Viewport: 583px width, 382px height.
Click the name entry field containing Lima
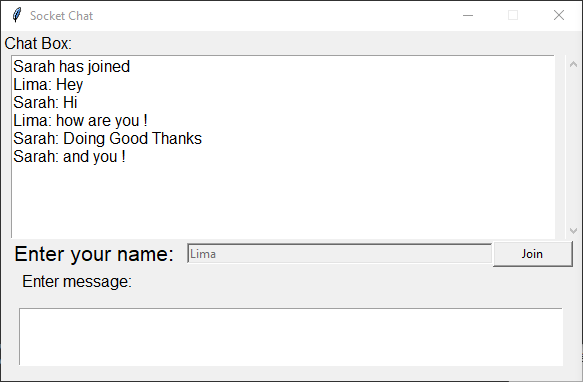coord(340,254)
